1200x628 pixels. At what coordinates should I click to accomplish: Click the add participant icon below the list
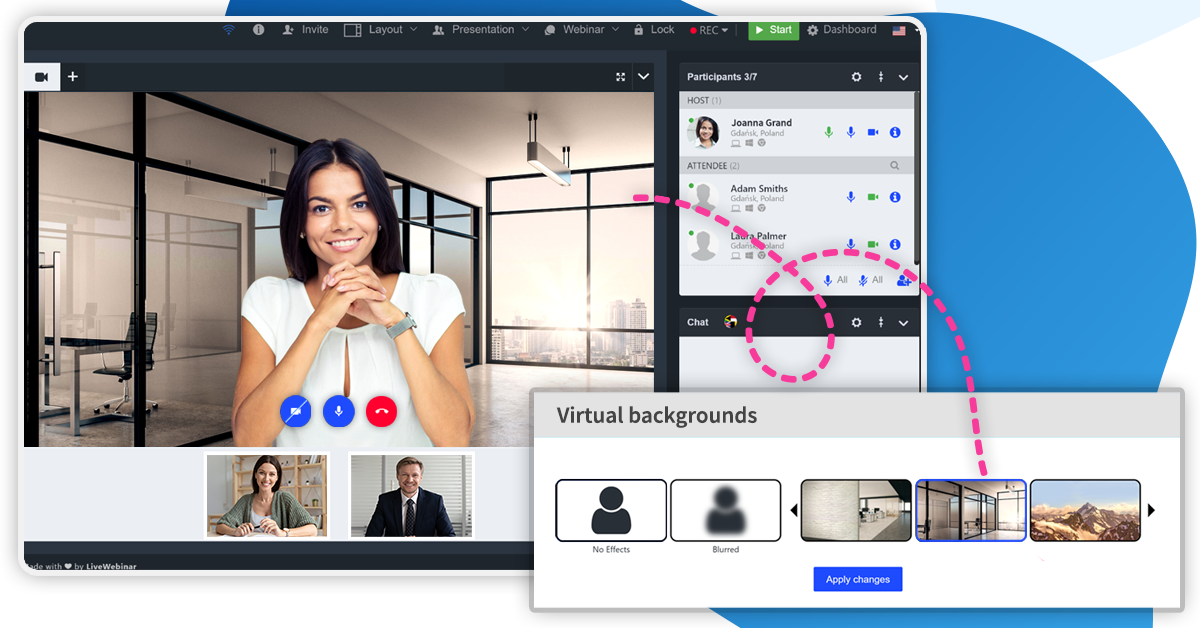(x=903, y=280)
